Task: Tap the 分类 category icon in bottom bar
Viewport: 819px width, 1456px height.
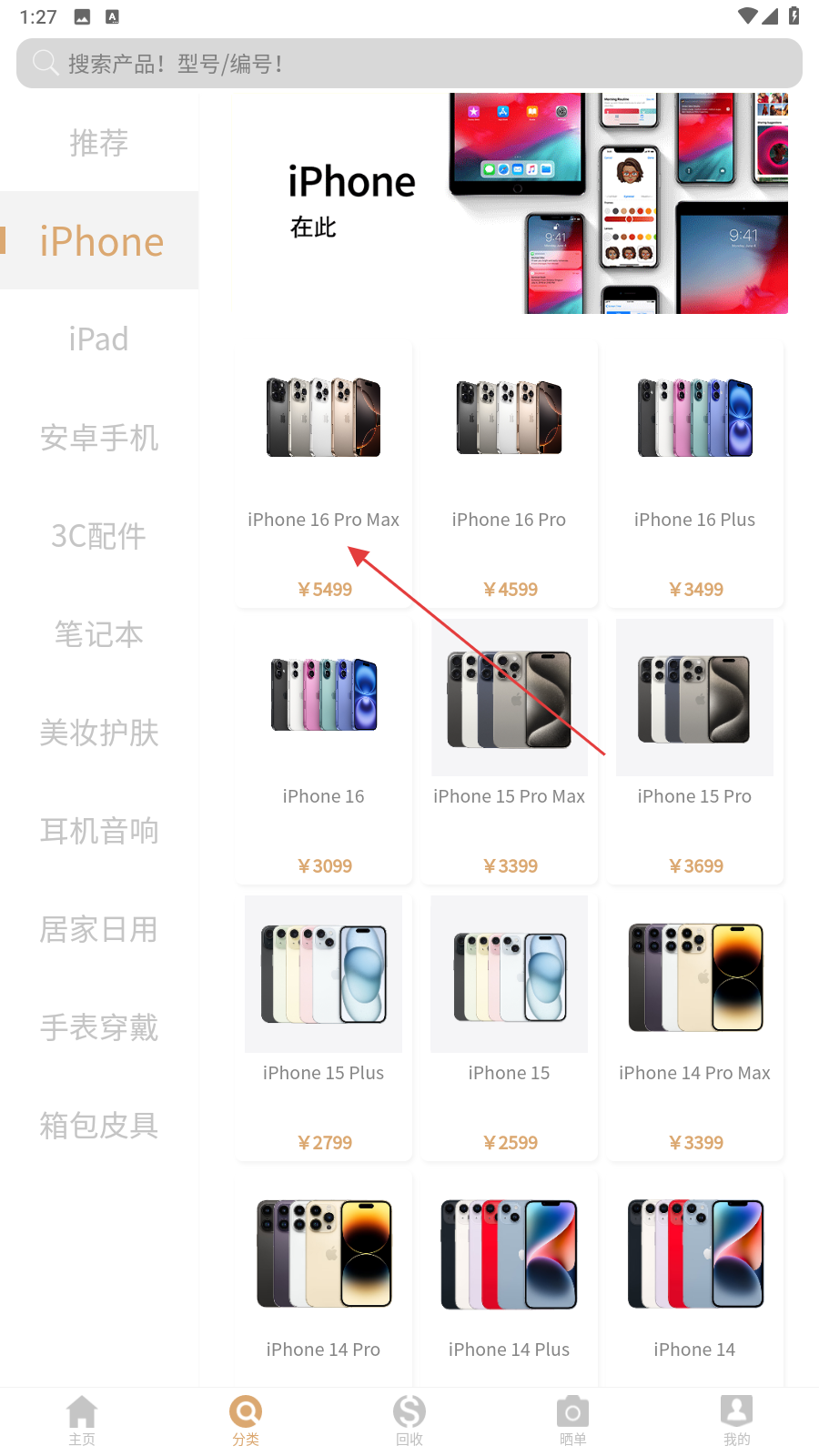Action: (246, 1412)
